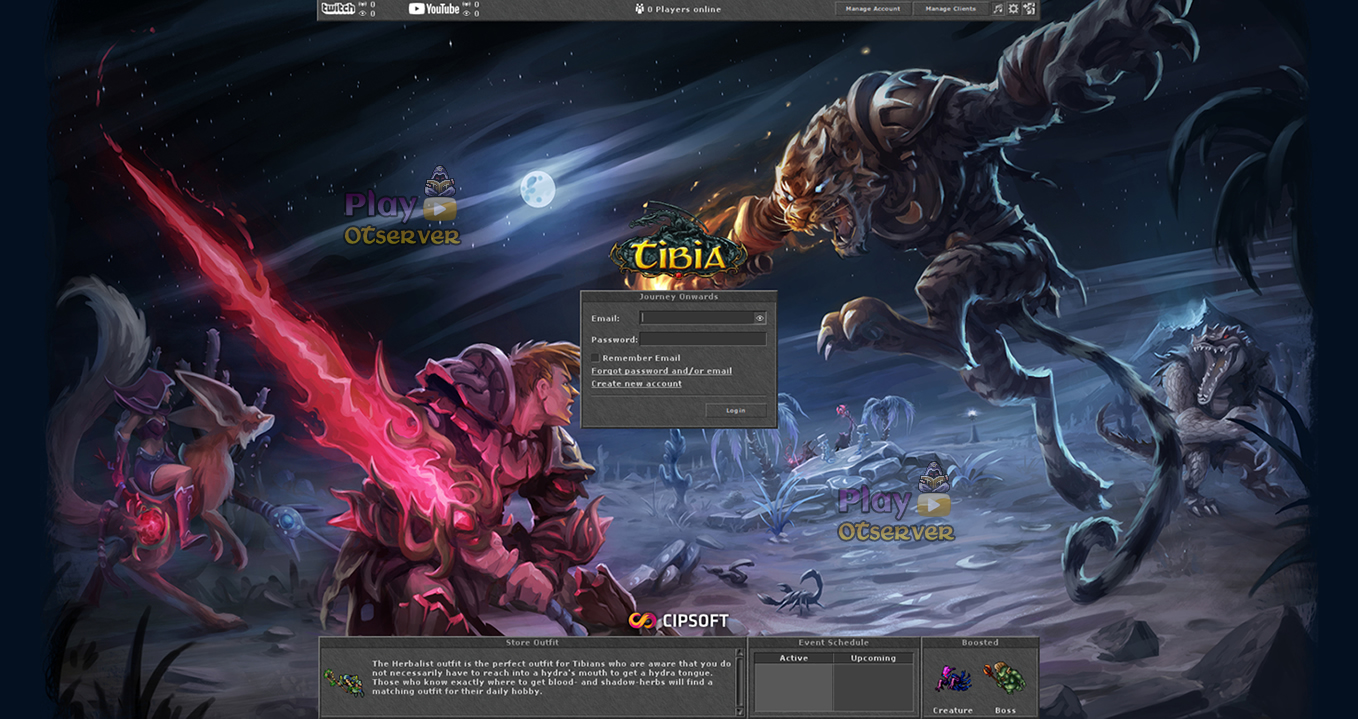
Task: Switch to the Active events column
Action: click(794, 658)
